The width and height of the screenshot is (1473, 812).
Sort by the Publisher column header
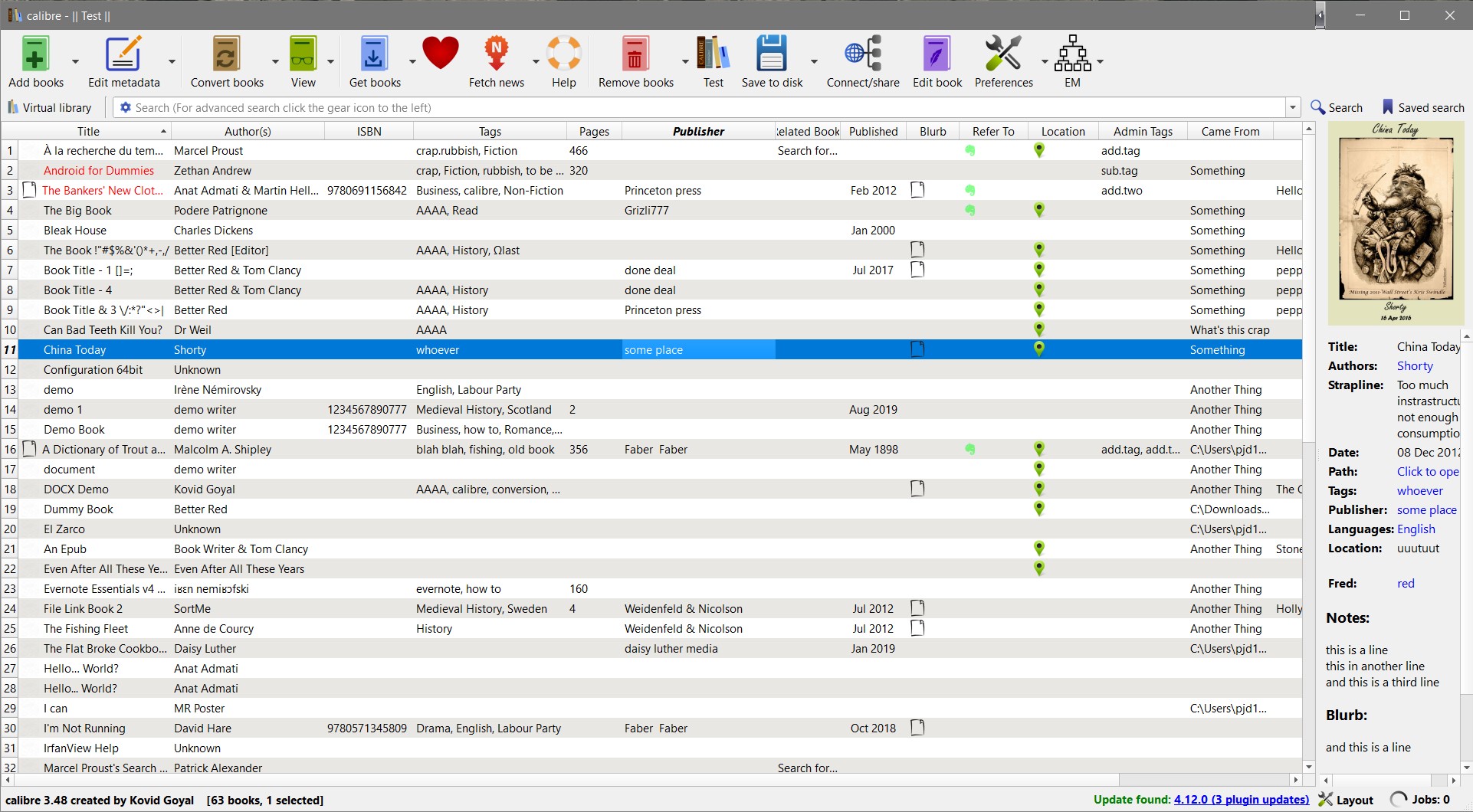pyautogui.click(x=697, y=132)
